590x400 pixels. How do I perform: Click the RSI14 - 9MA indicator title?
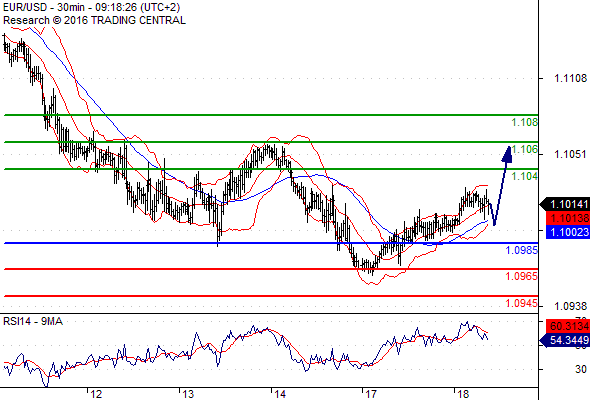33,321
